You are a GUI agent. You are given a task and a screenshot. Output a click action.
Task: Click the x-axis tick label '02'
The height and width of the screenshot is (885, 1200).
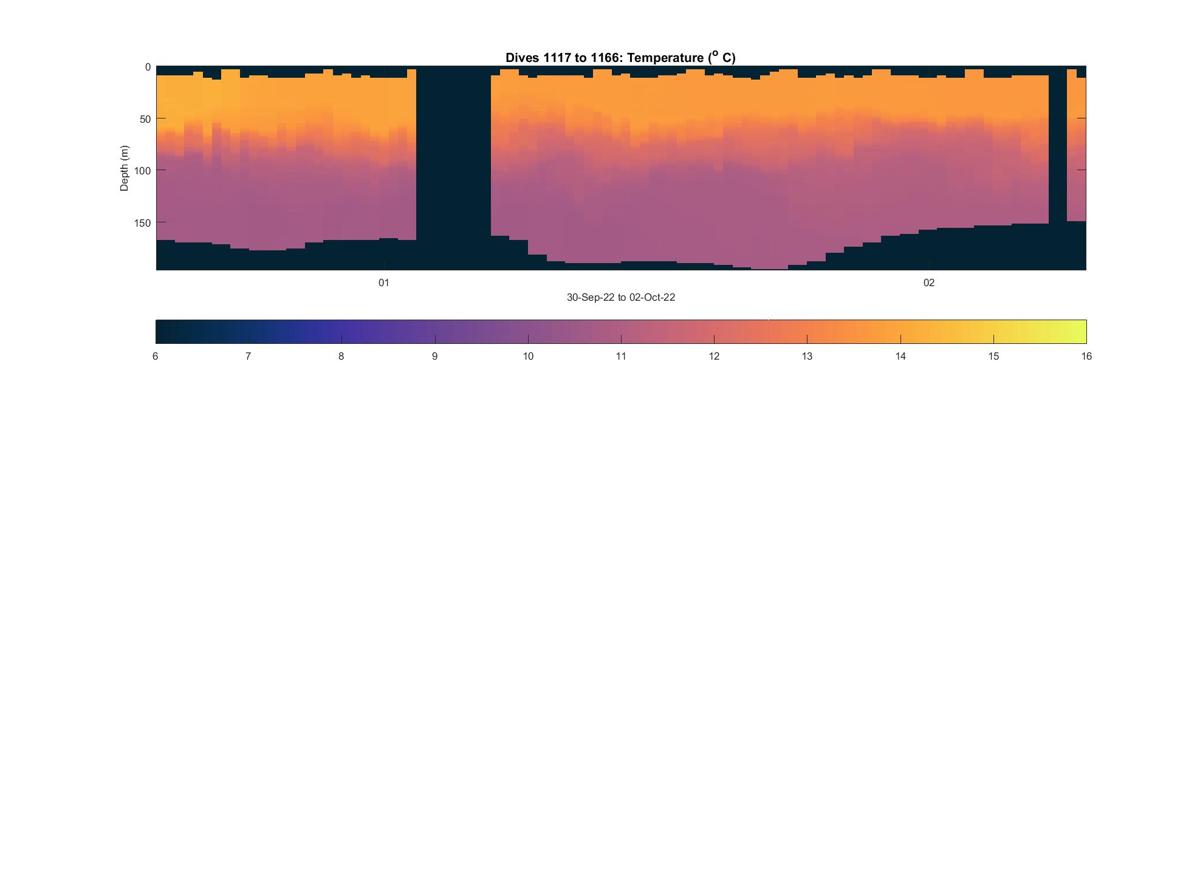coord(929,283)
